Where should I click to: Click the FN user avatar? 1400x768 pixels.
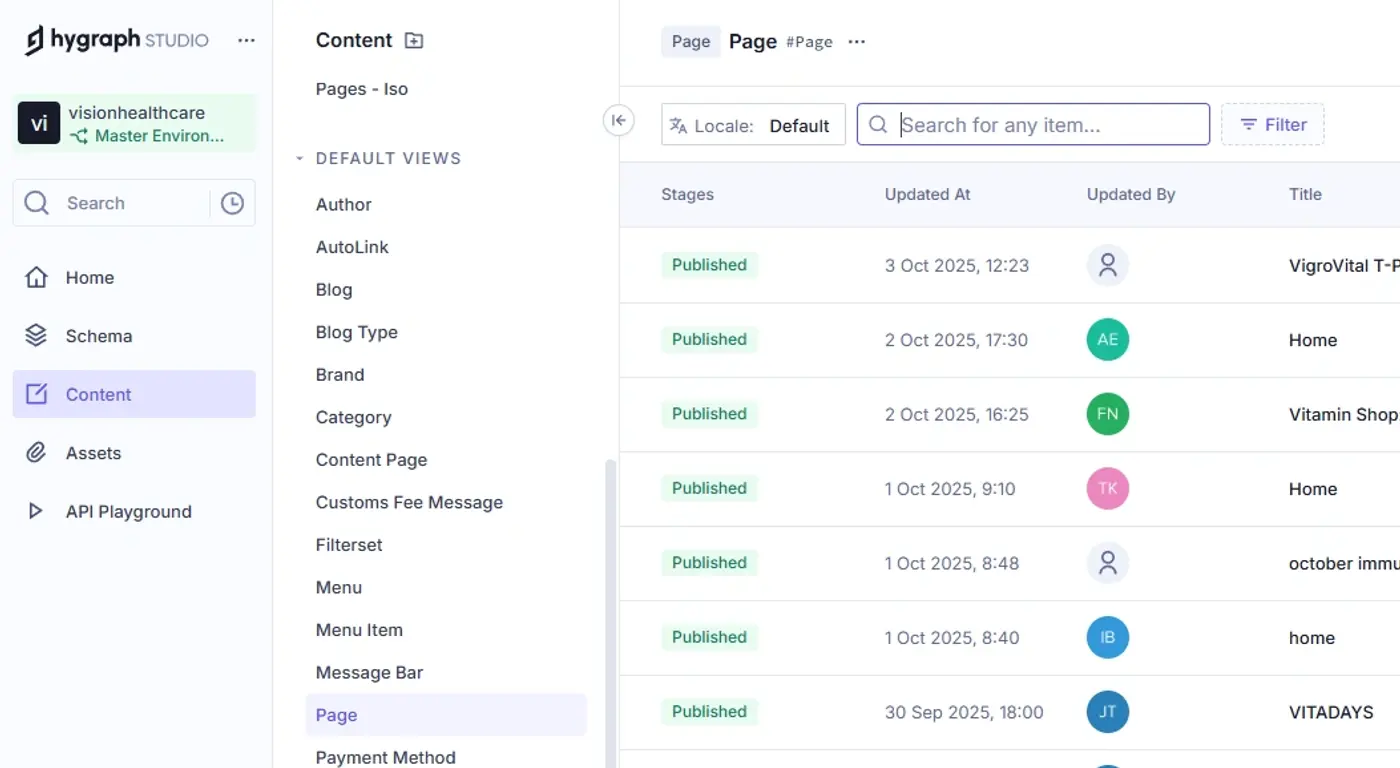(x=1108, y=414)
